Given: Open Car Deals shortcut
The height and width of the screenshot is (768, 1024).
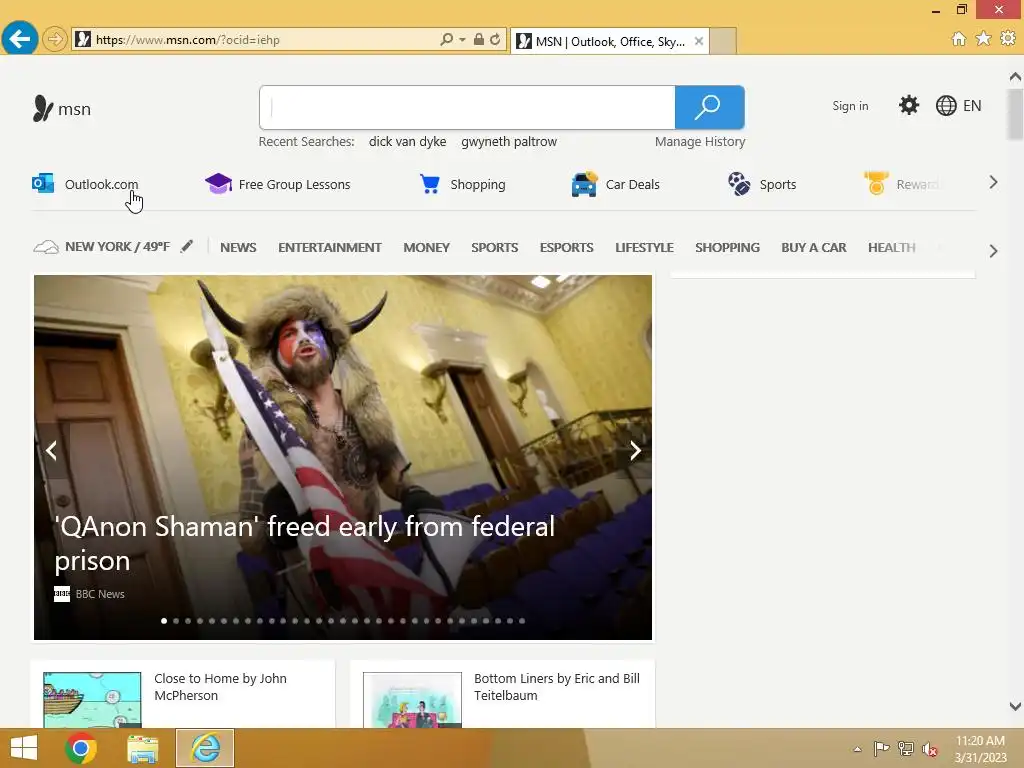Looking at the screenshot, I should [x=615, y=184].
